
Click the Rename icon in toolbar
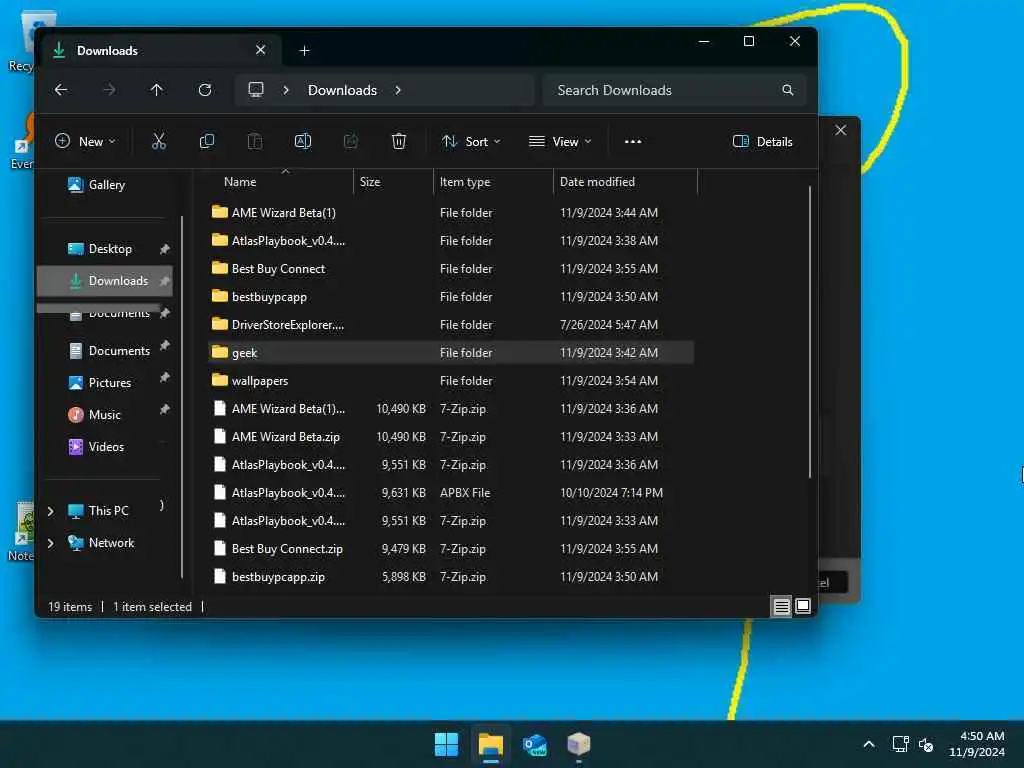click(x=303, y=141)
